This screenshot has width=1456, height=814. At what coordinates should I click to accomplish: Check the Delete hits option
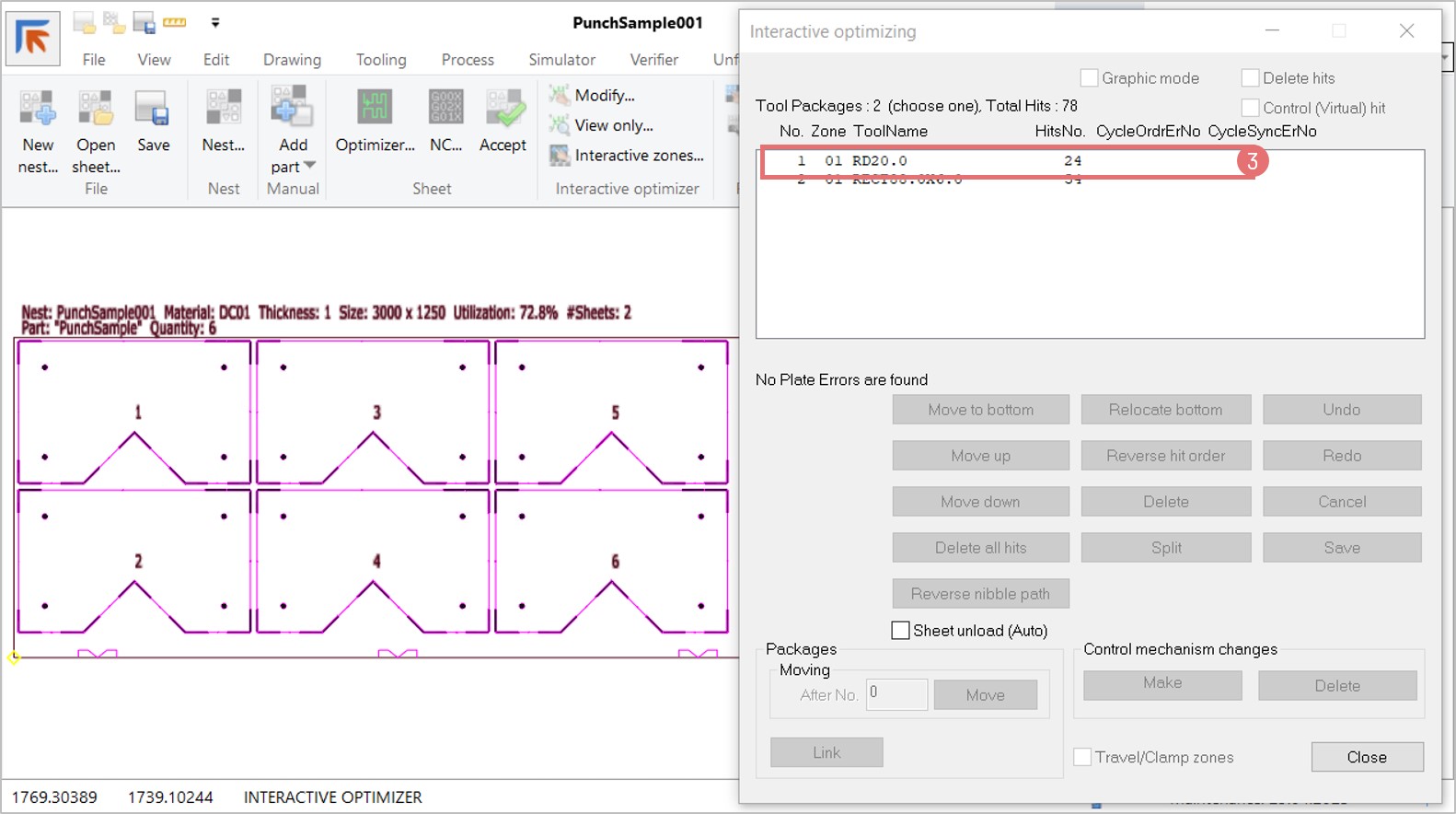[x=1250, y=78]
